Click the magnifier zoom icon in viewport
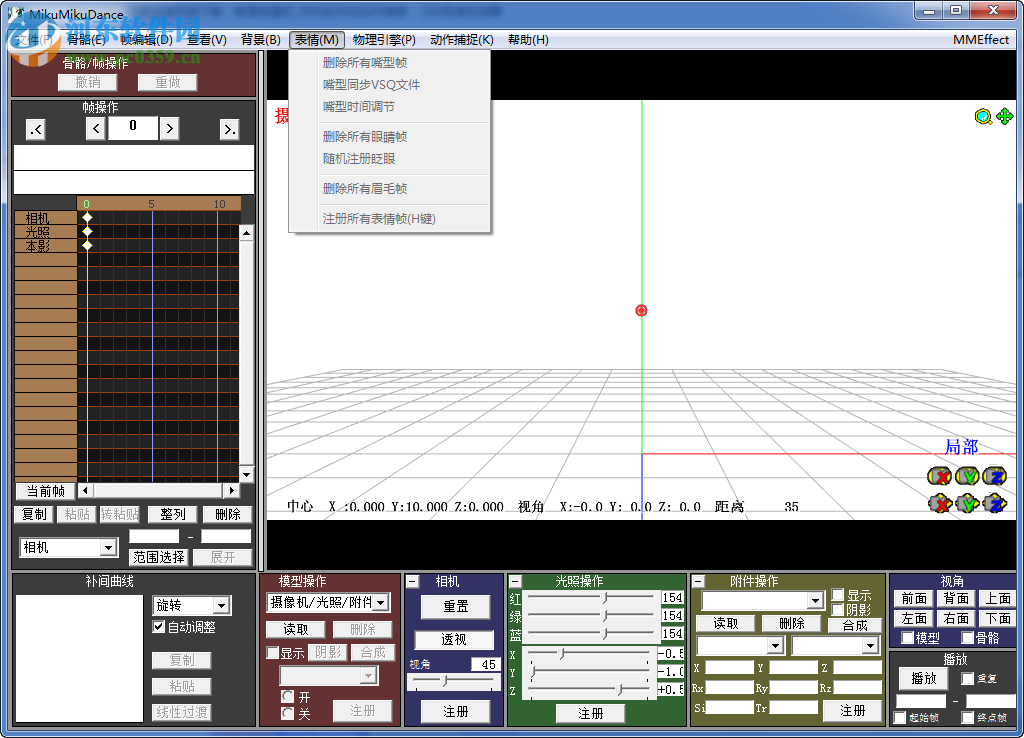 coord(984,117)
